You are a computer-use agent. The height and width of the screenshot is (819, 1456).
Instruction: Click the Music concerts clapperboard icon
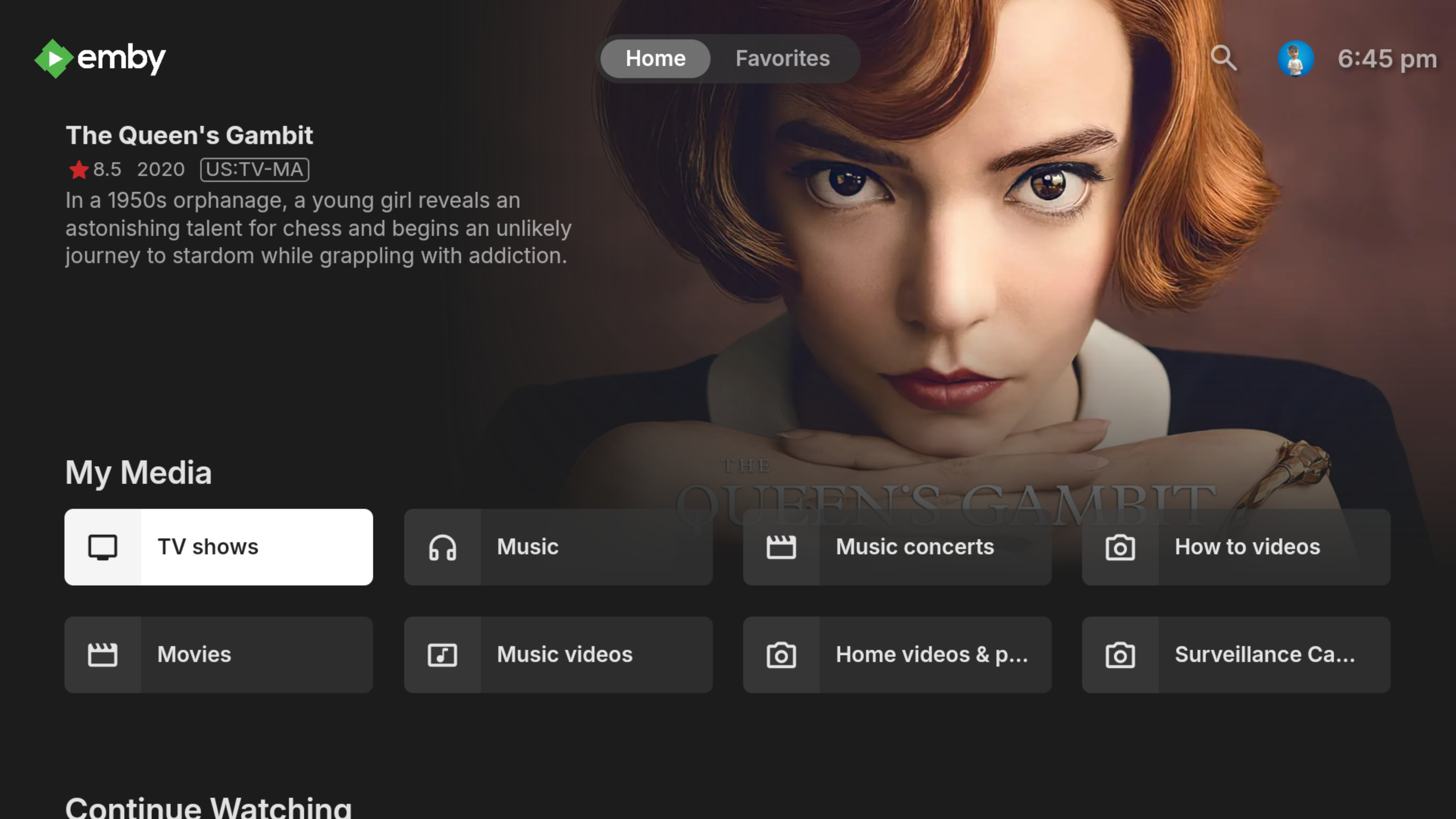[x=781, y=547]
